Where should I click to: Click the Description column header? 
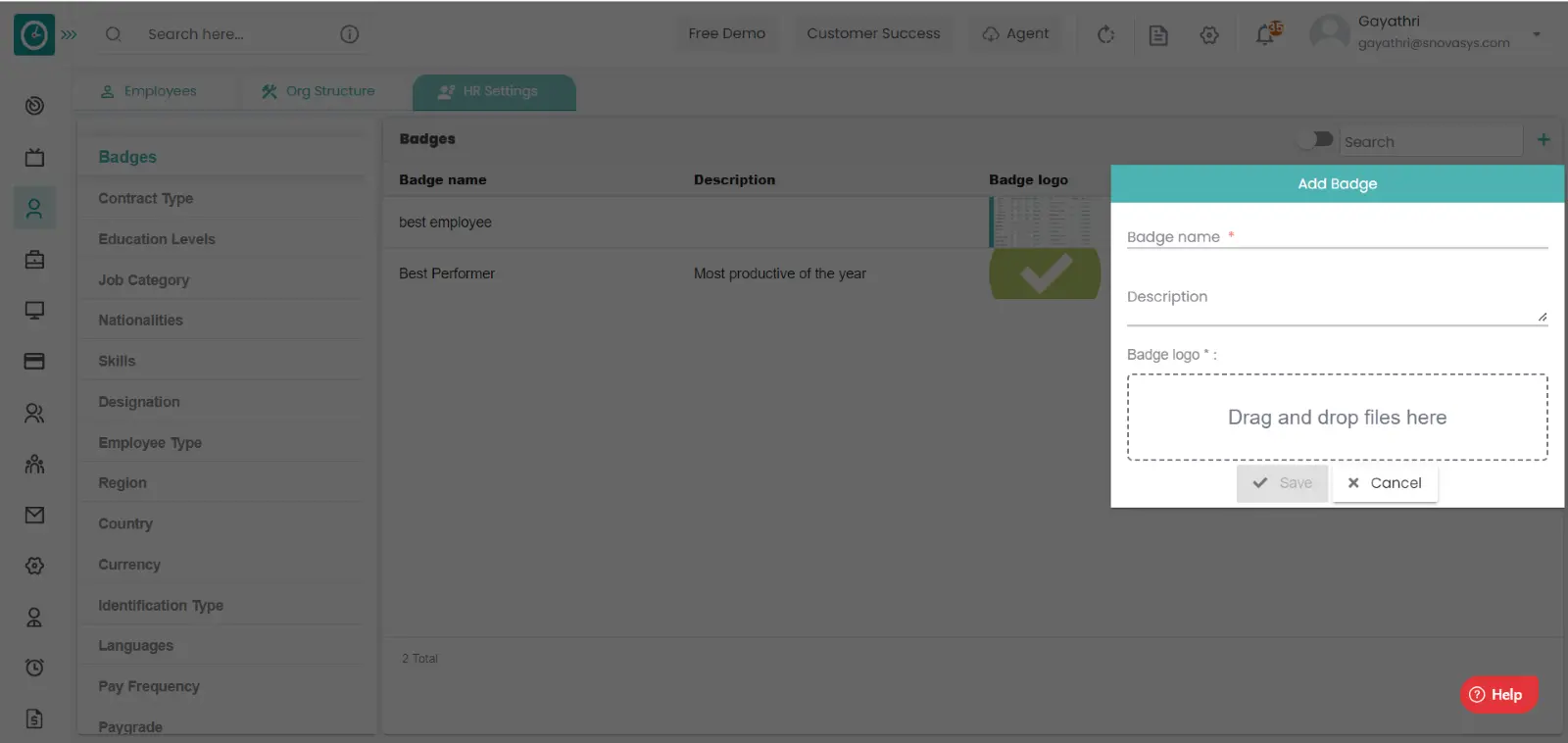pos(734,180)
